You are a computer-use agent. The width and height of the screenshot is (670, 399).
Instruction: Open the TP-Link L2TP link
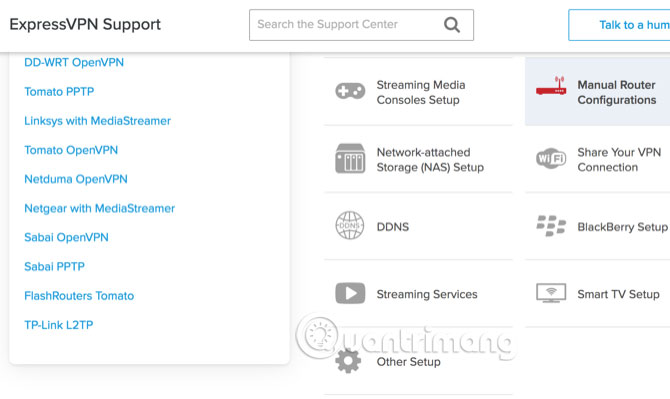[59, 325]
